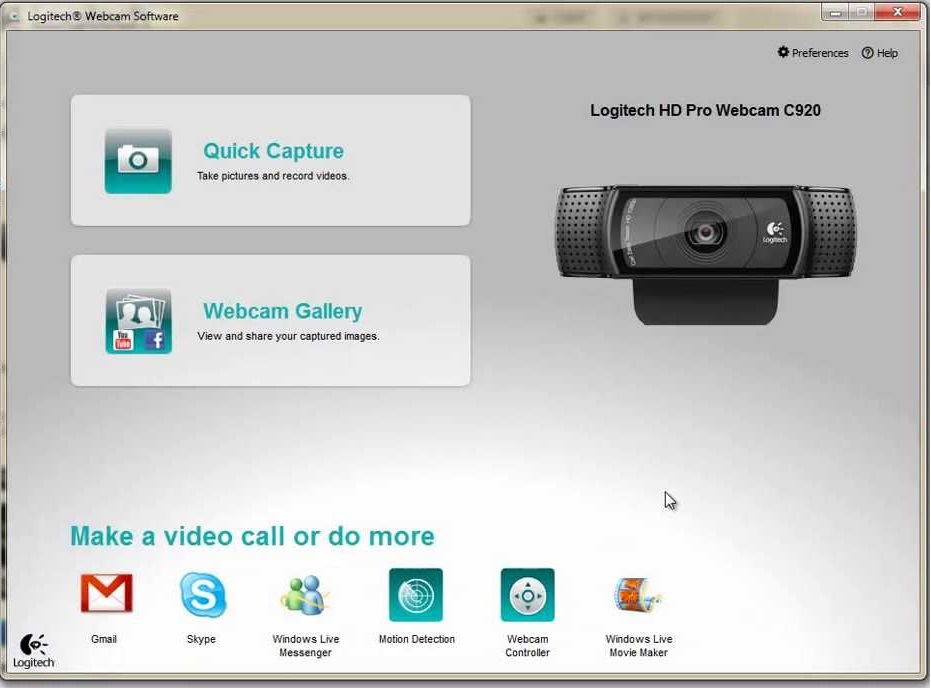The height and width of the screenshot is (688, 931).
Task: Open Windows Live Messenger icon
Action: pos(305,595)
